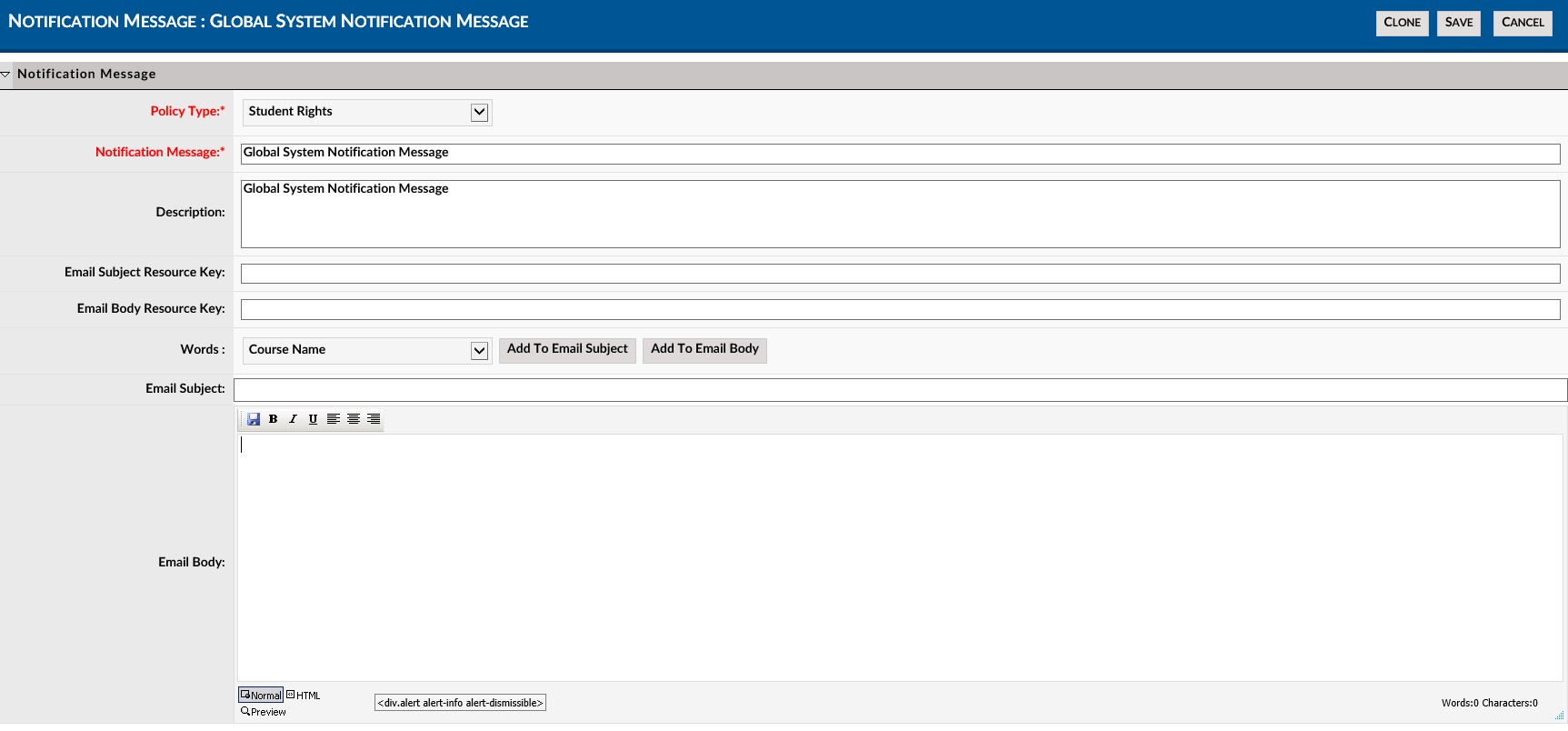The width and height of the screenshot is (1568, 731).
Task: Open the Words dropdown showing Course Name
Action: (367, 350)
